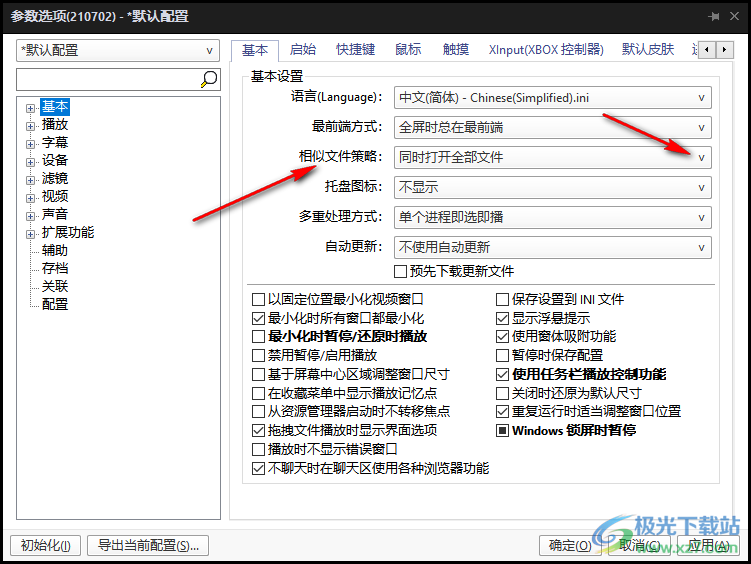This screenshot has height=564, width=751.
Task: Expand the 播放 tree node
Action: (x=31, y=126)
